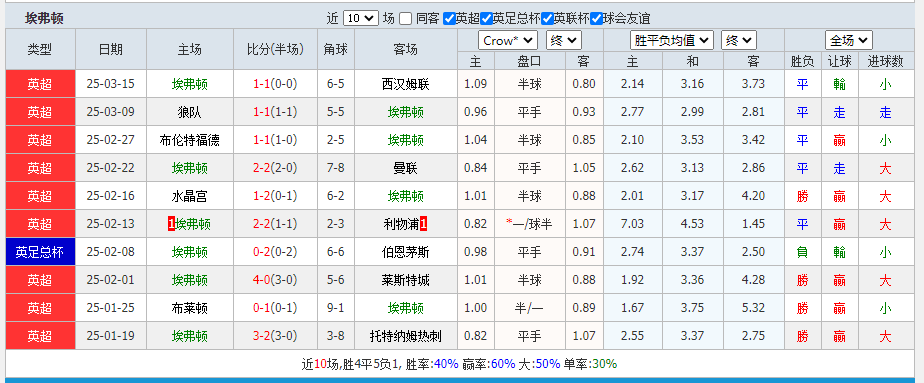The height and width of the screenshot is (383, 924).
Task: Click the 25-02-13 date cell
Action: click(x=111, y=224)
